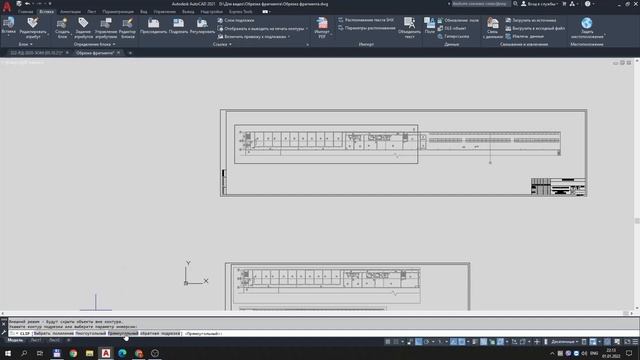This screenshot has height=360, width=640.
Task: Open Вход в службы sign-in dropdown
Action: tap(540, 4)
